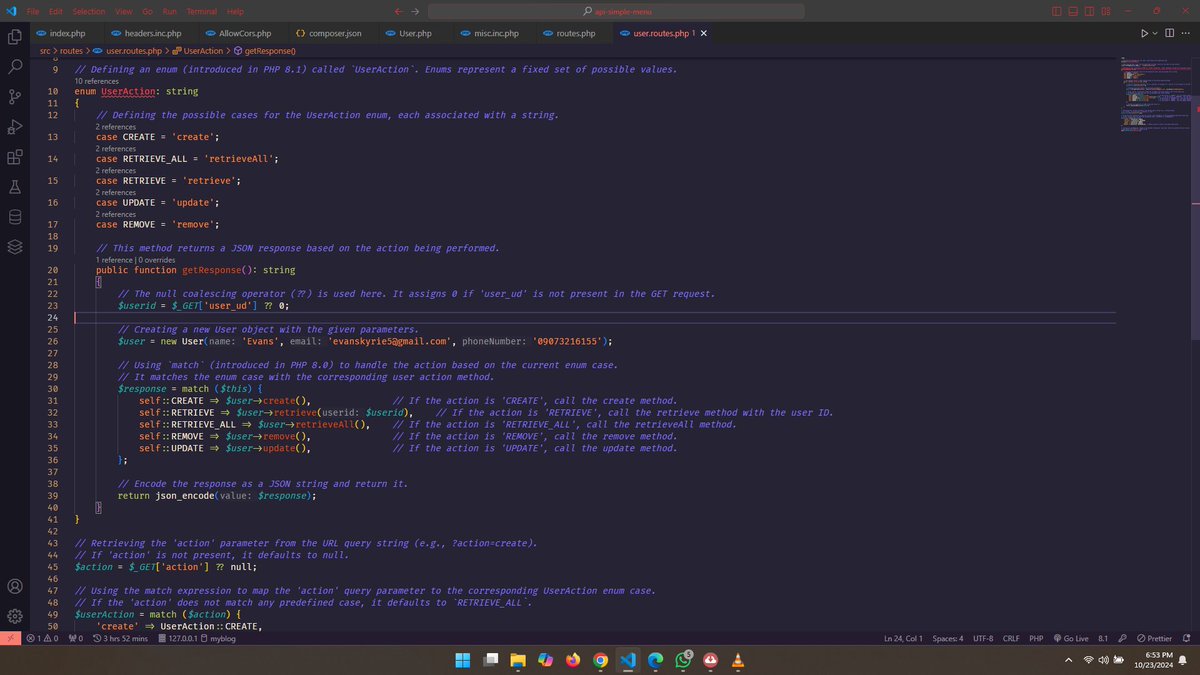The image size is (1200, 675).
Task: Open the Extensions view
Action: (x=15, y=156)
